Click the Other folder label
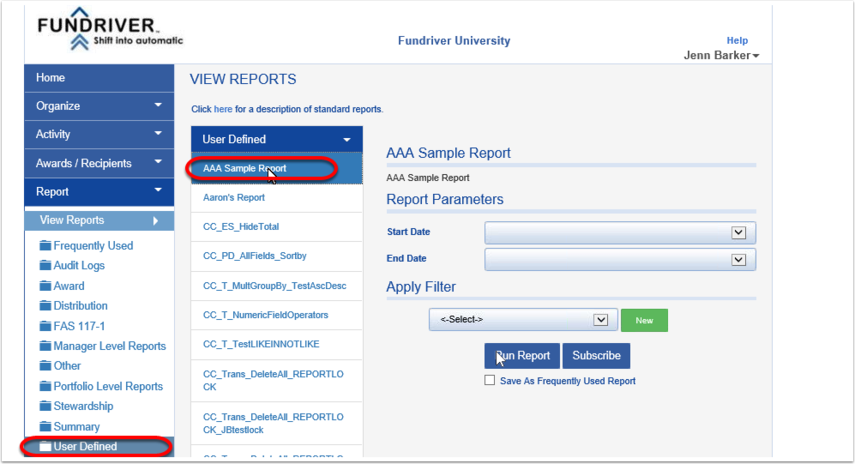The height and width of the screenshot is (464, 855). tap(67, 365)
